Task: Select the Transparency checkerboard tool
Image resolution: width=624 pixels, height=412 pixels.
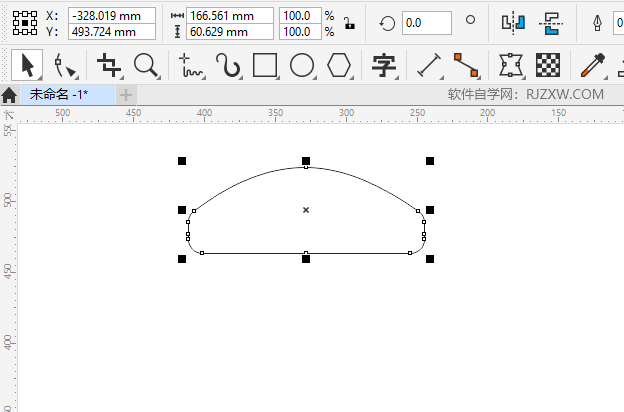Action: [x=548, y=65]
